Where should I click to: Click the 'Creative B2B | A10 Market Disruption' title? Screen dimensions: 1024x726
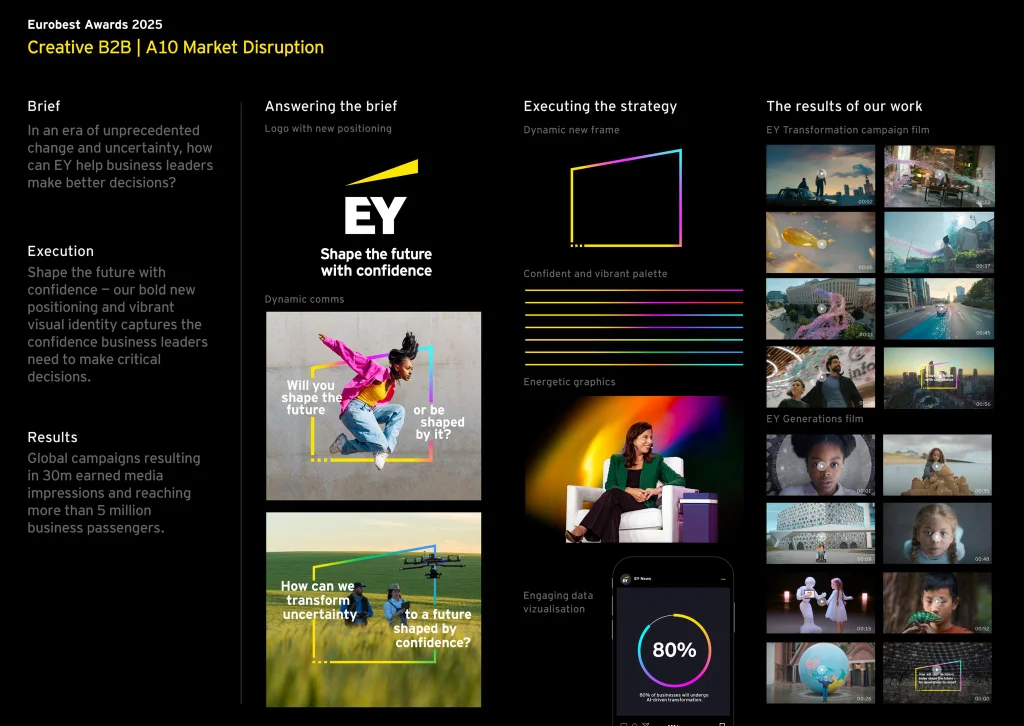coord(175,47)
